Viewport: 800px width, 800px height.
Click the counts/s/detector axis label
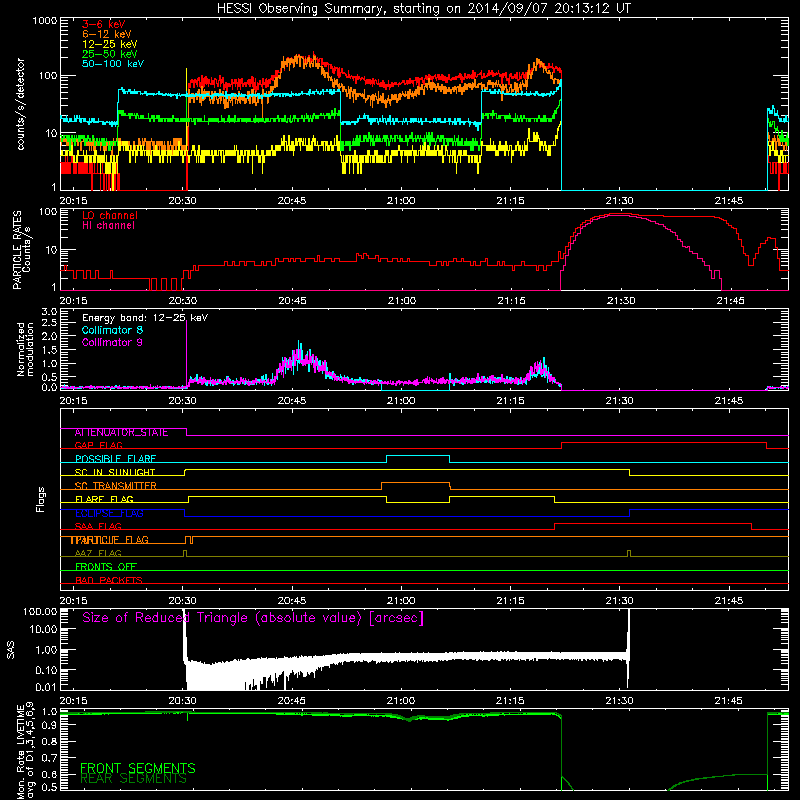[20, 104]
